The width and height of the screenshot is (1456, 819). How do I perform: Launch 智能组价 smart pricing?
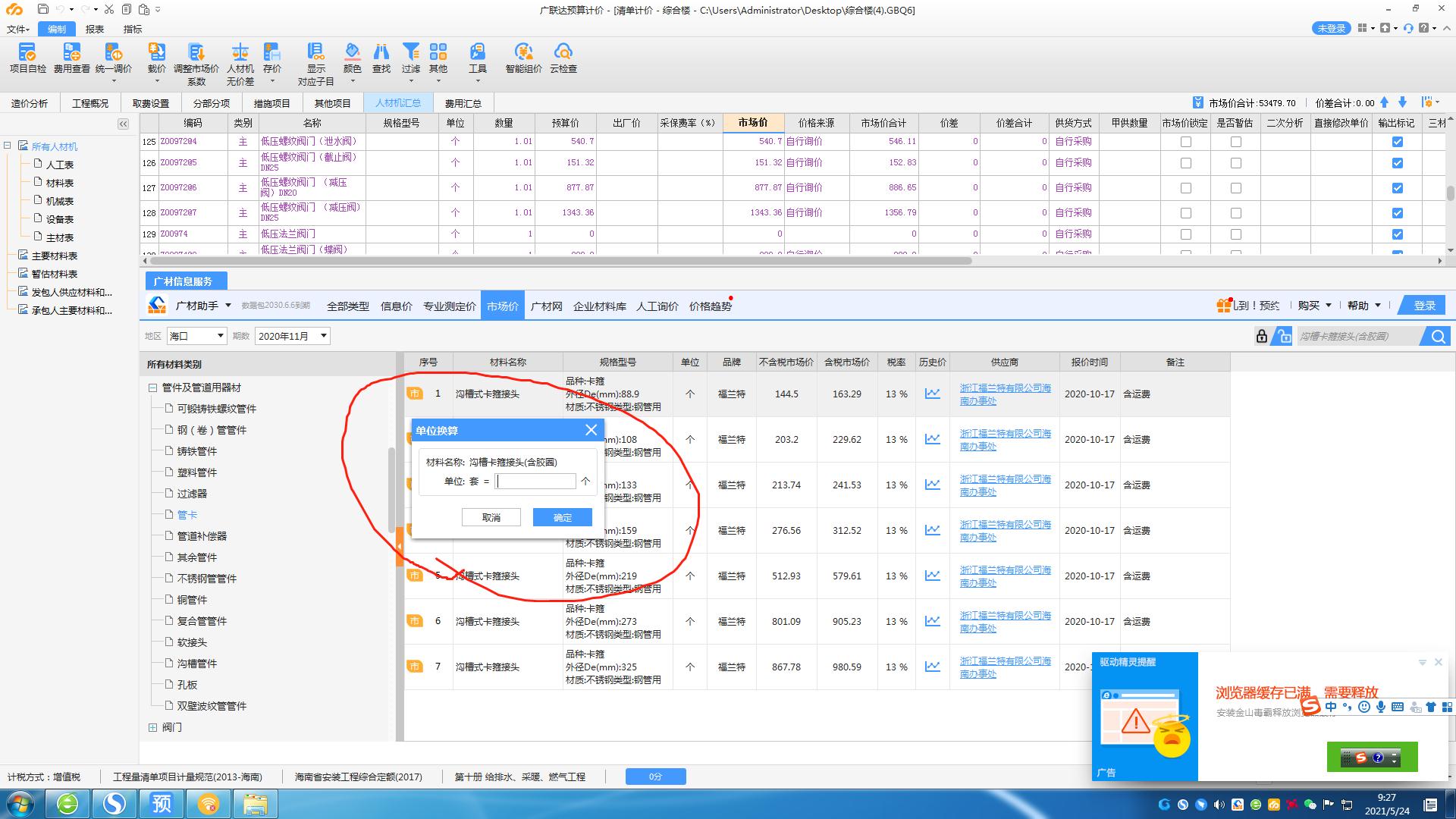tap(524, 58)
